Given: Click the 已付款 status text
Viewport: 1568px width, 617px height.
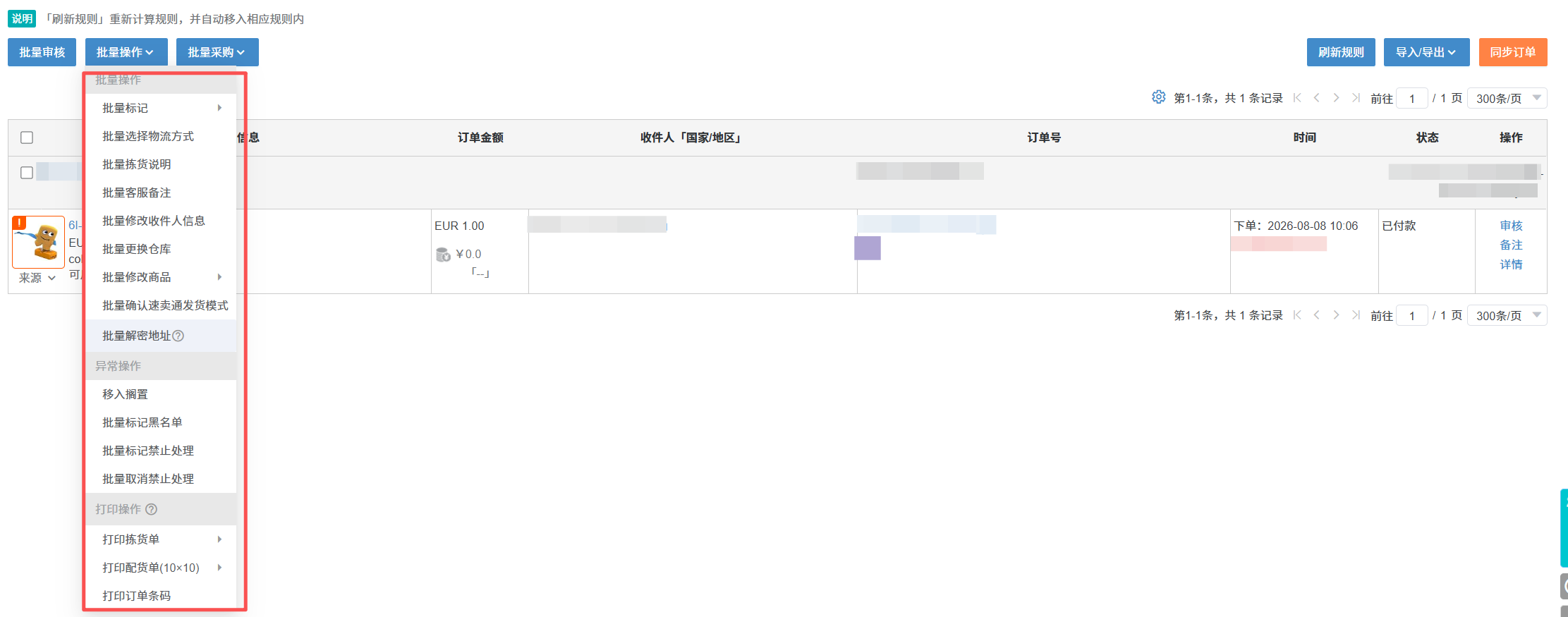Looking at the screenshot, I should pyautogui.click(x=1399, y=226).
